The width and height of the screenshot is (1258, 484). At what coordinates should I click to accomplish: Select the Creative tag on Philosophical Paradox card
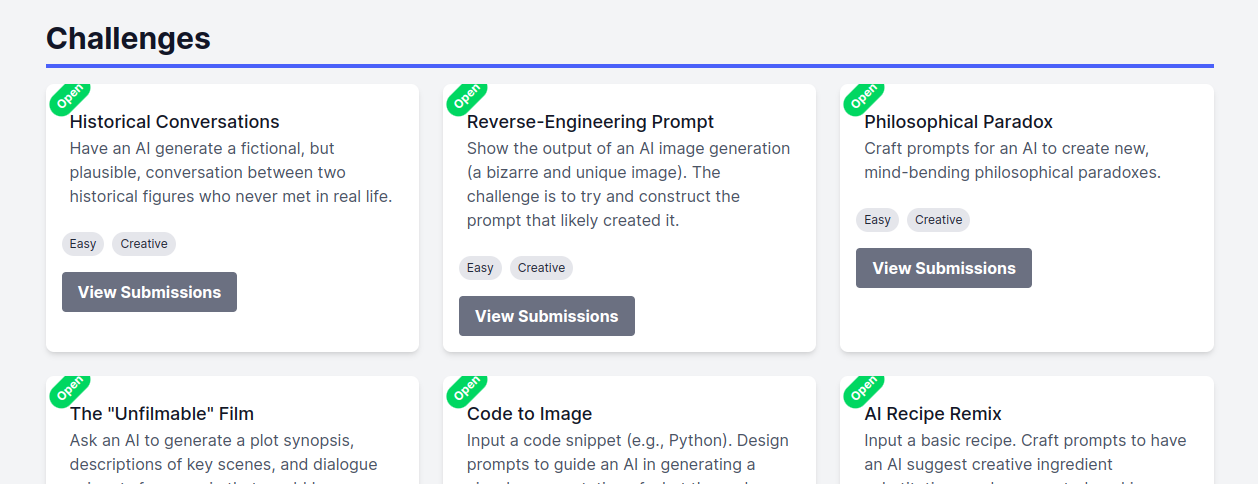938,220
